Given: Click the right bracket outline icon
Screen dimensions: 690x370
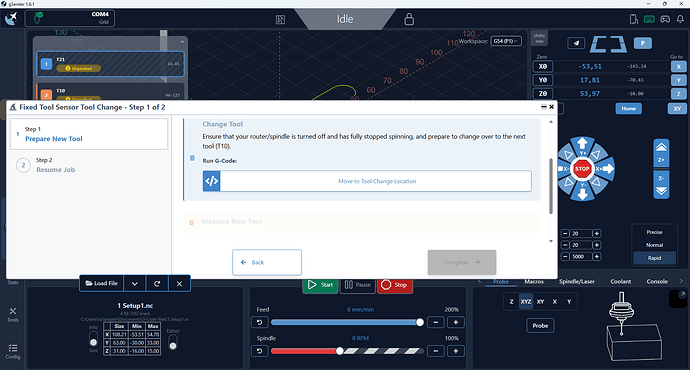Looking at the screenshot, I should point(619,44).
